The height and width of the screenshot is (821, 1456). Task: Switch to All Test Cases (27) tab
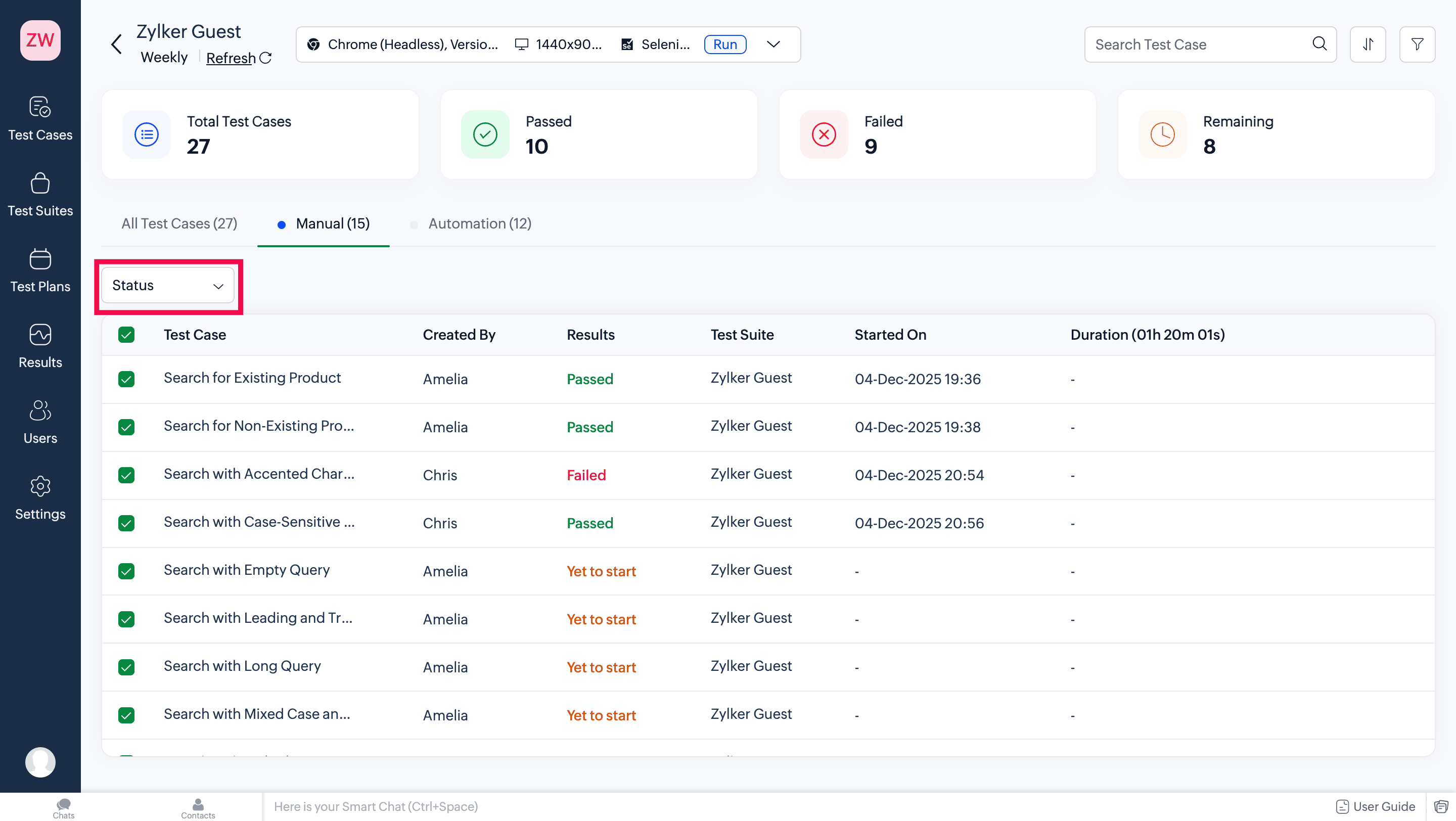[179, 224]
